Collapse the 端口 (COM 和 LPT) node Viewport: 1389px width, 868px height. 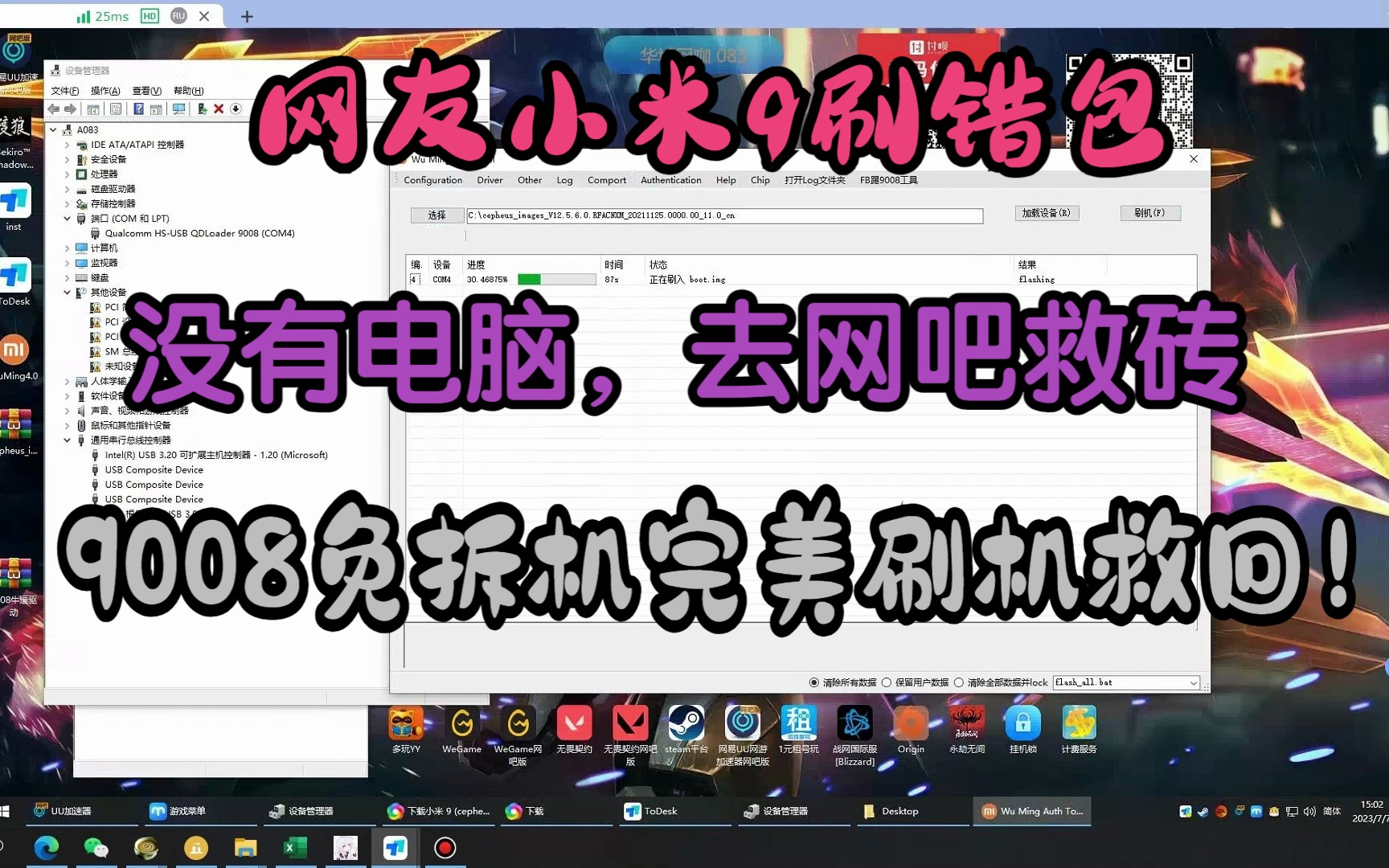(x=67, y=218)
